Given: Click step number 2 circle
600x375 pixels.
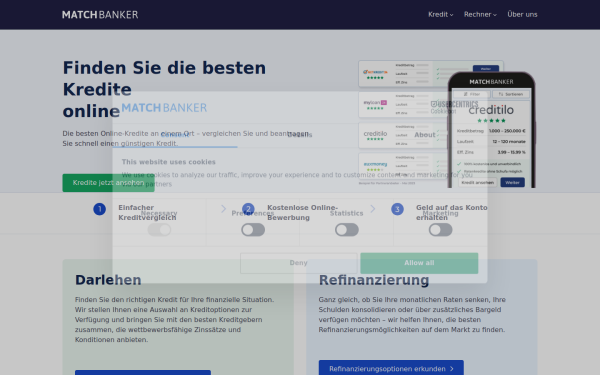Looking at the screenshot, I should 248,209.
